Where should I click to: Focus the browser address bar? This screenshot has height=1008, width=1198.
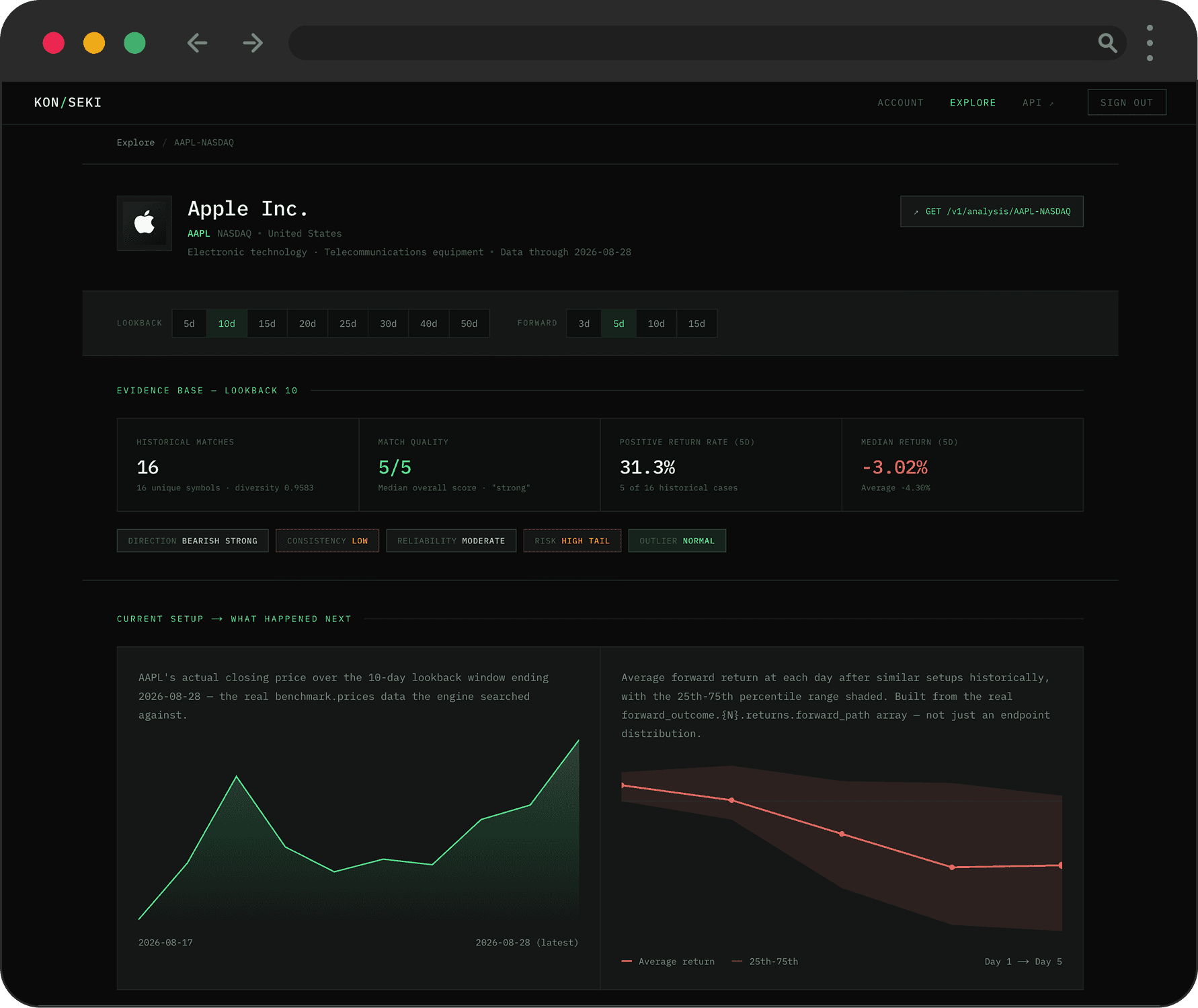click(x=707, y=43)
